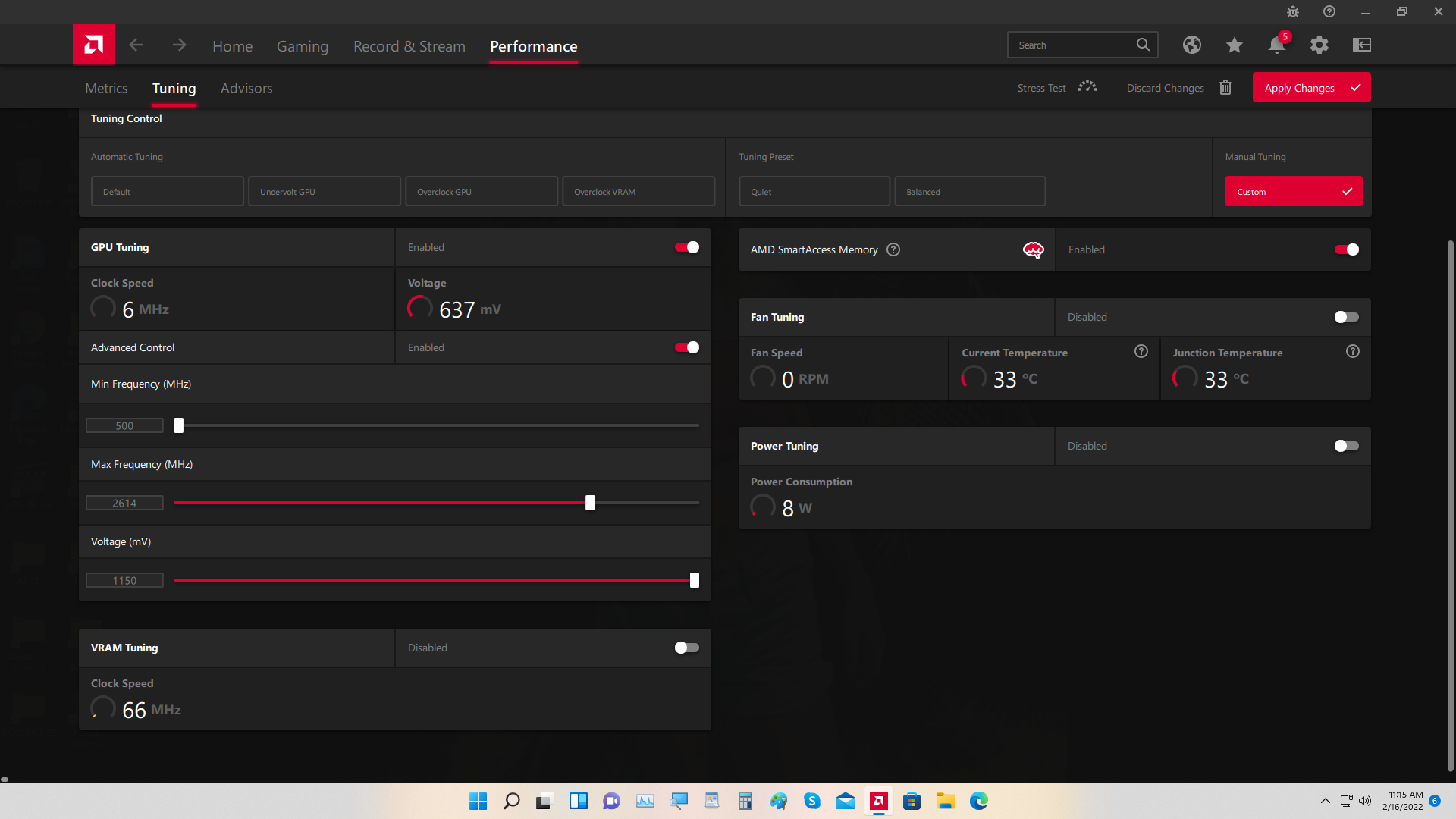Viewport: 1456px width, 819px height.
Task: Click Apply Changes button
Action: (1311, 88)
